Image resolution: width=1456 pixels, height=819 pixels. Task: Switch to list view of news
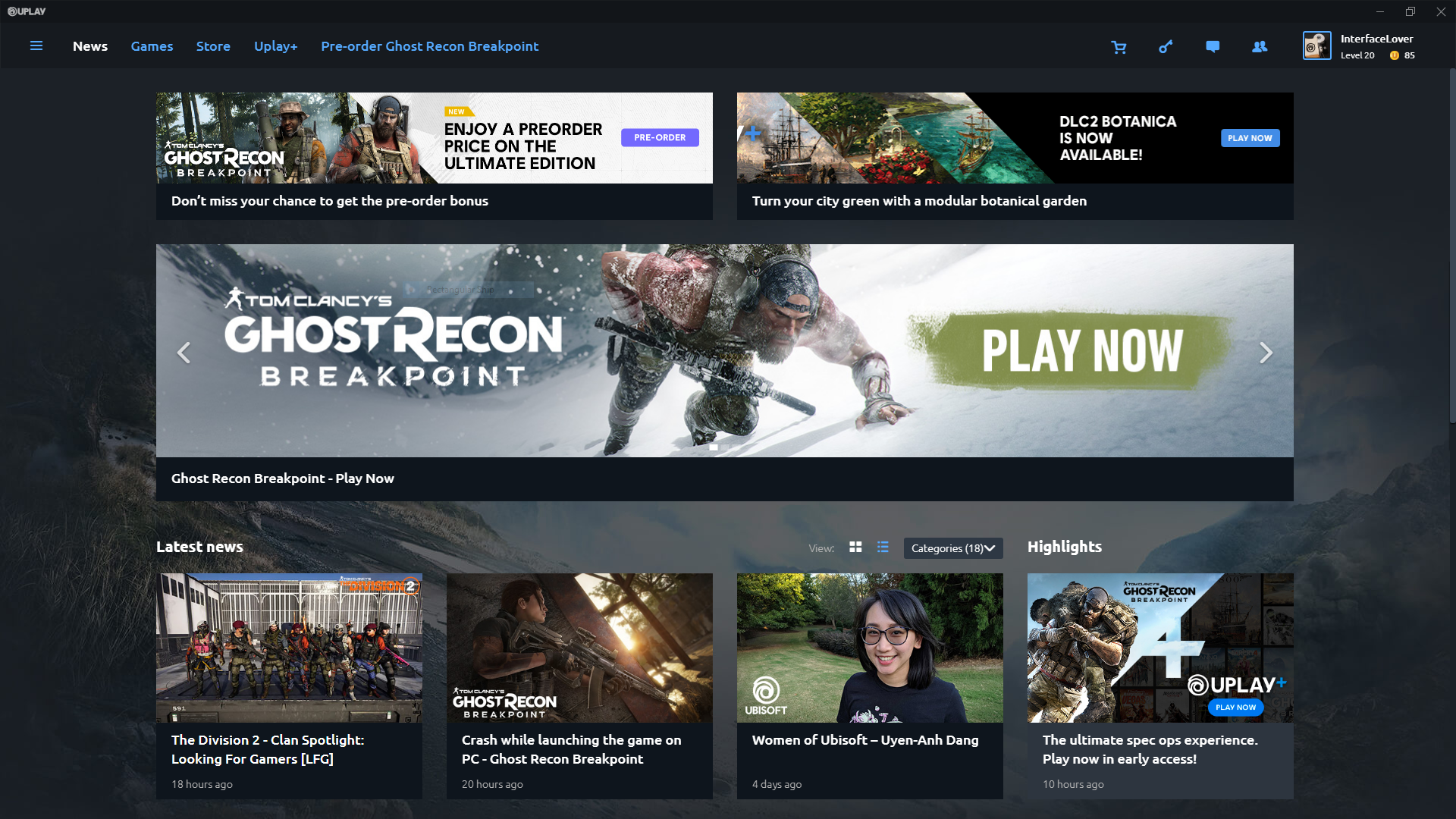883,547
